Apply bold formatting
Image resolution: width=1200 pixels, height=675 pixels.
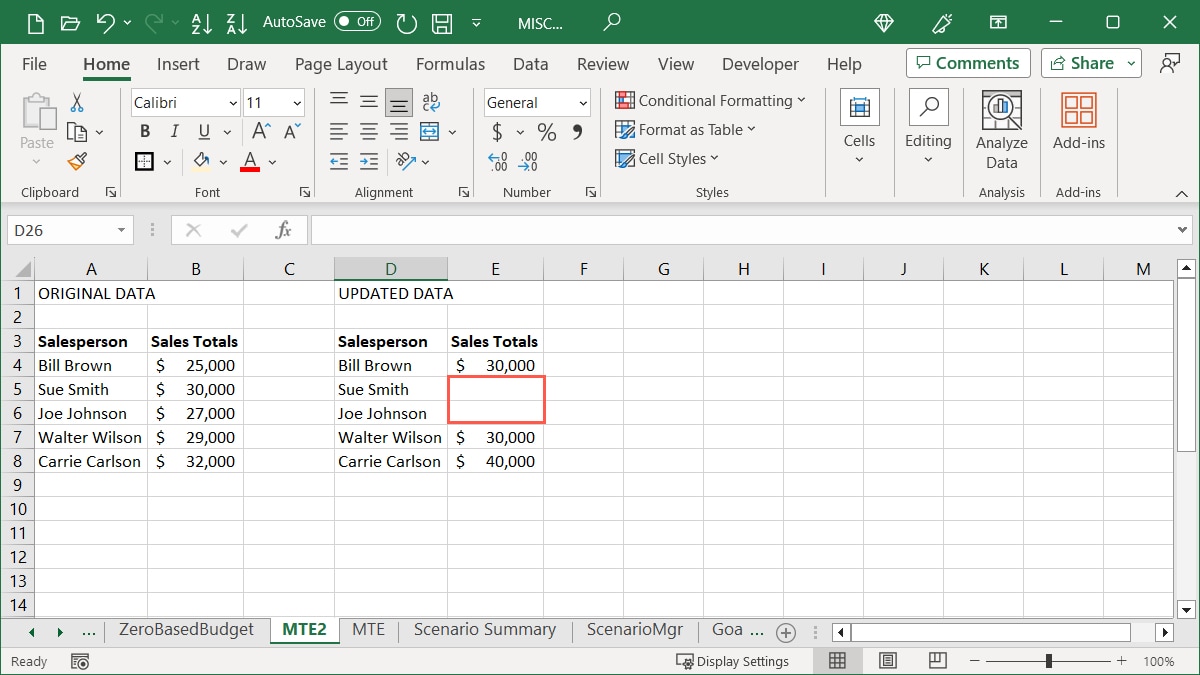(x=144, y=130)
